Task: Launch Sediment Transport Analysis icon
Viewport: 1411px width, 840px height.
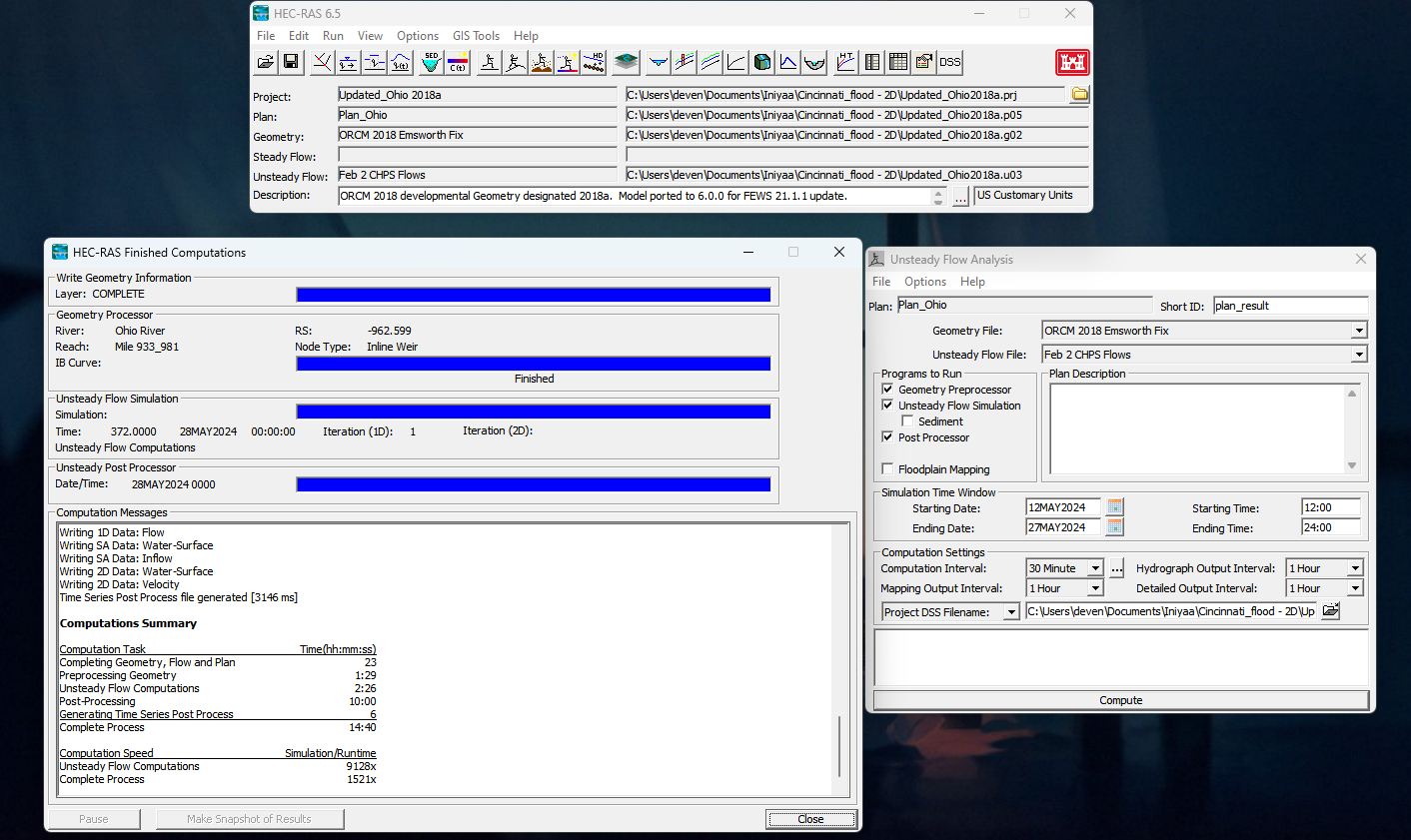Action: click(x=541, y=62)
